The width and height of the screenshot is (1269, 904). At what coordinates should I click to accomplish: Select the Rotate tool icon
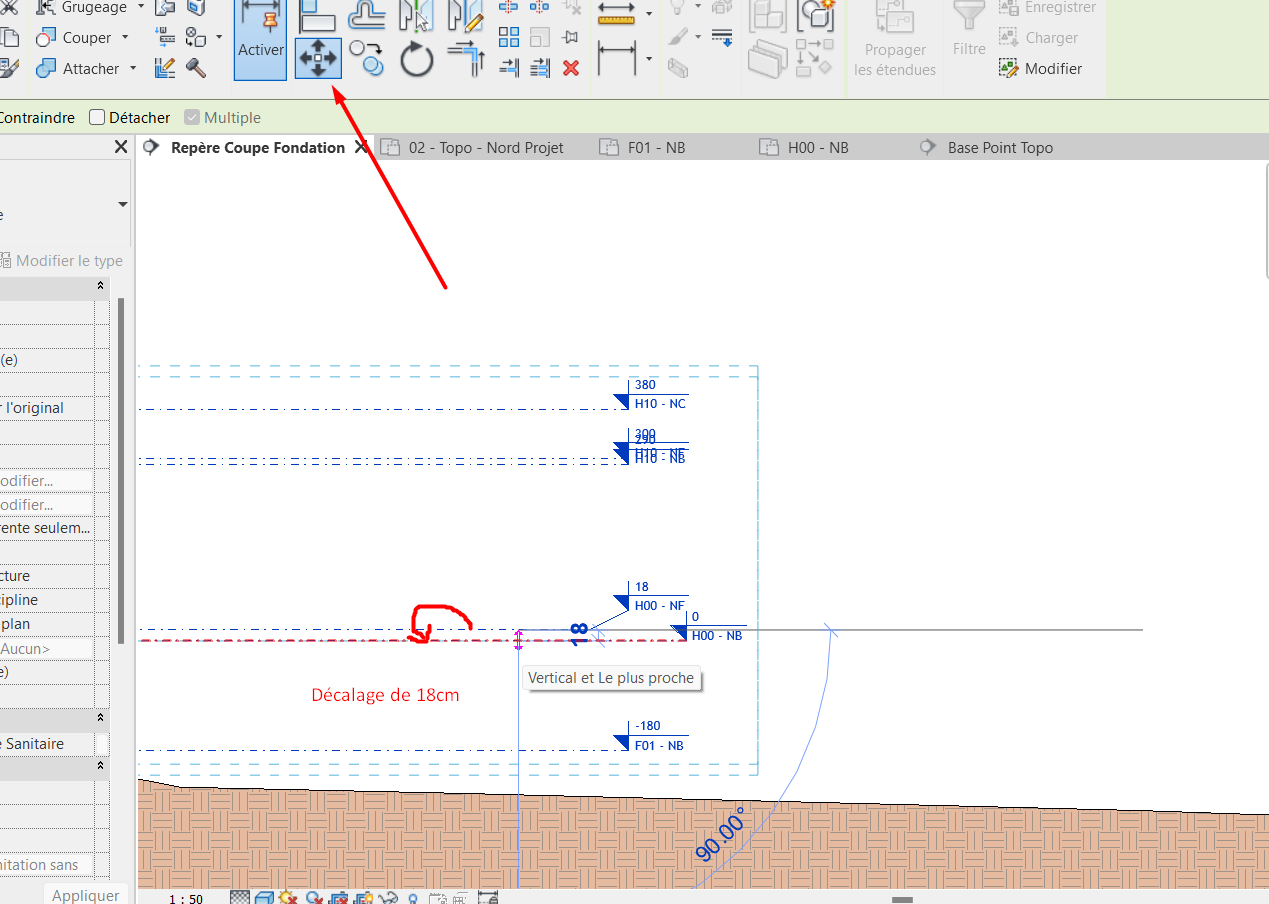(417, 60)
